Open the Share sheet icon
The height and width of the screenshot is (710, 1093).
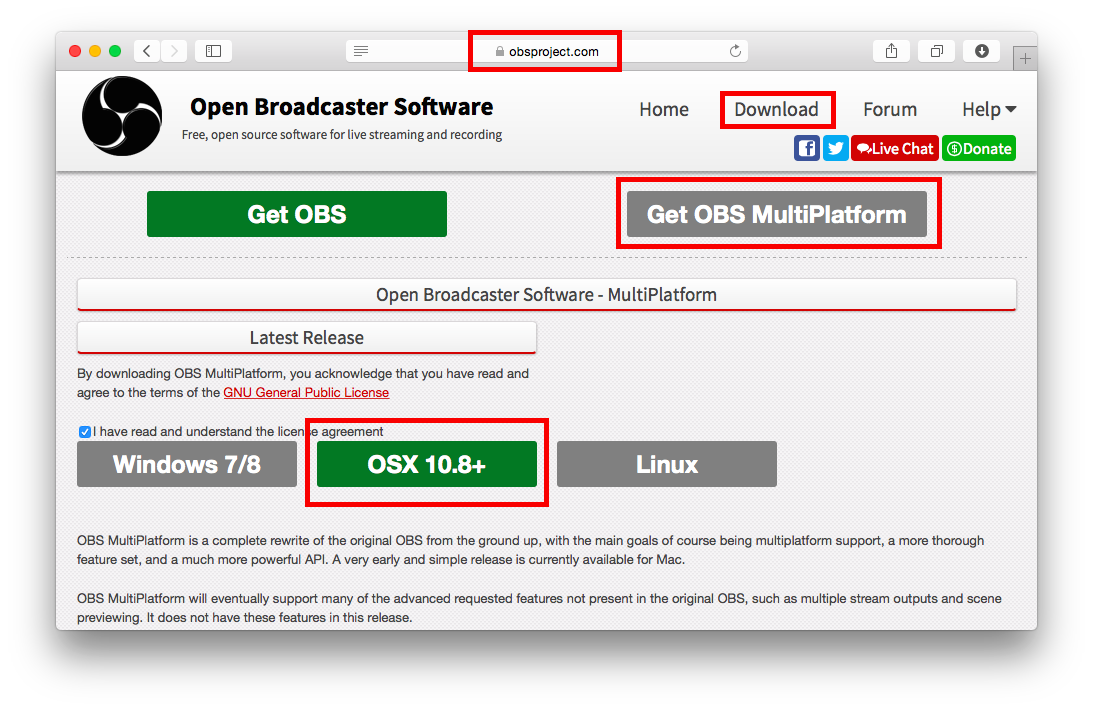tap(891, 51)
